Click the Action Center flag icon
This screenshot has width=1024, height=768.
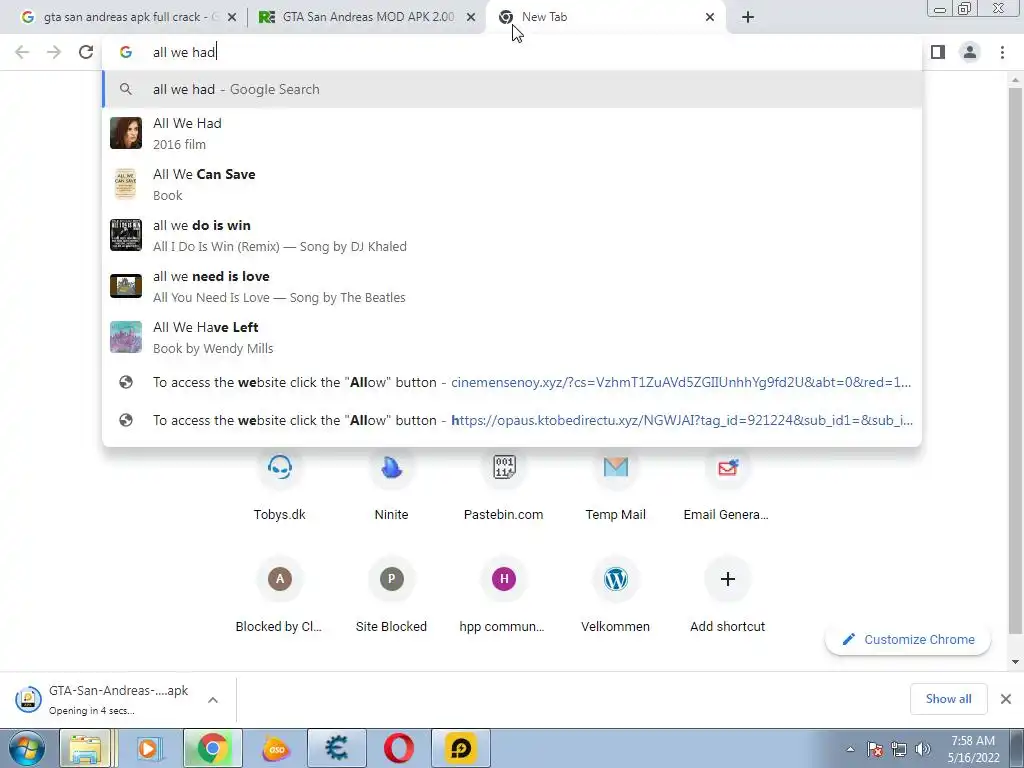(x=875, y=749)
